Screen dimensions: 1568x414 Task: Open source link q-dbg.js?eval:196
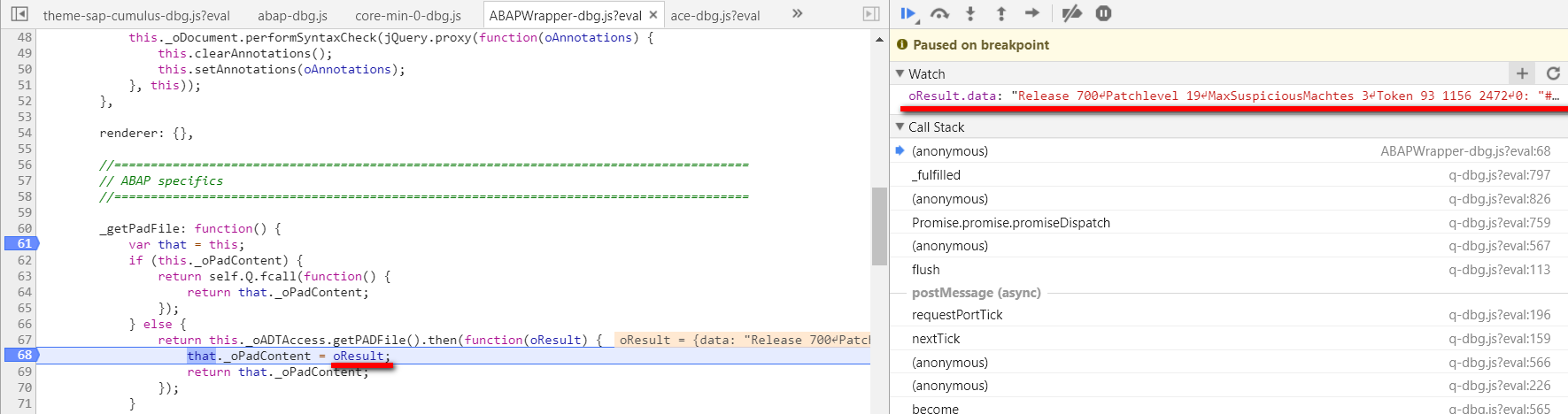pos(1499,315)
